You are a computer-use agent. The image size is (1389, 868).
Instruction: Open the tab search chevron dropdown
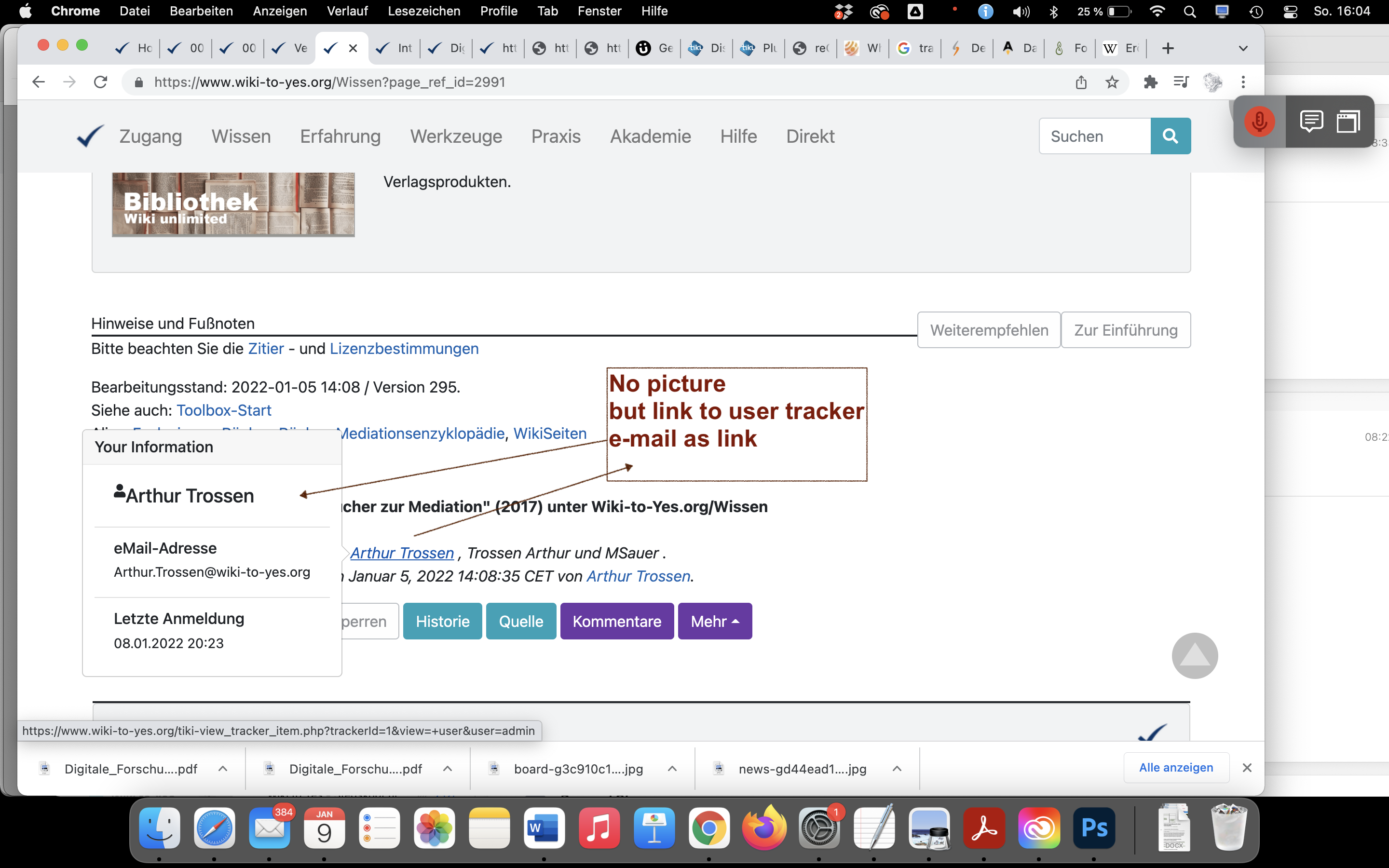coord(1243,48)
